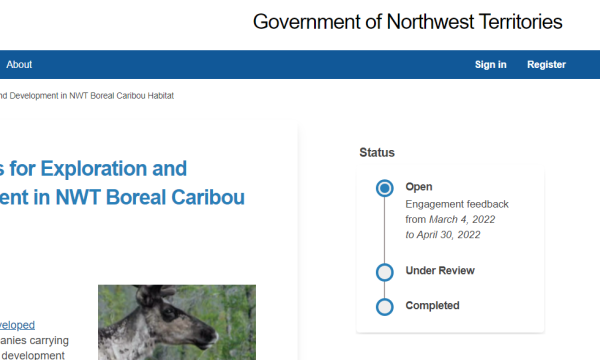Open the About menu item

(19, 65)
